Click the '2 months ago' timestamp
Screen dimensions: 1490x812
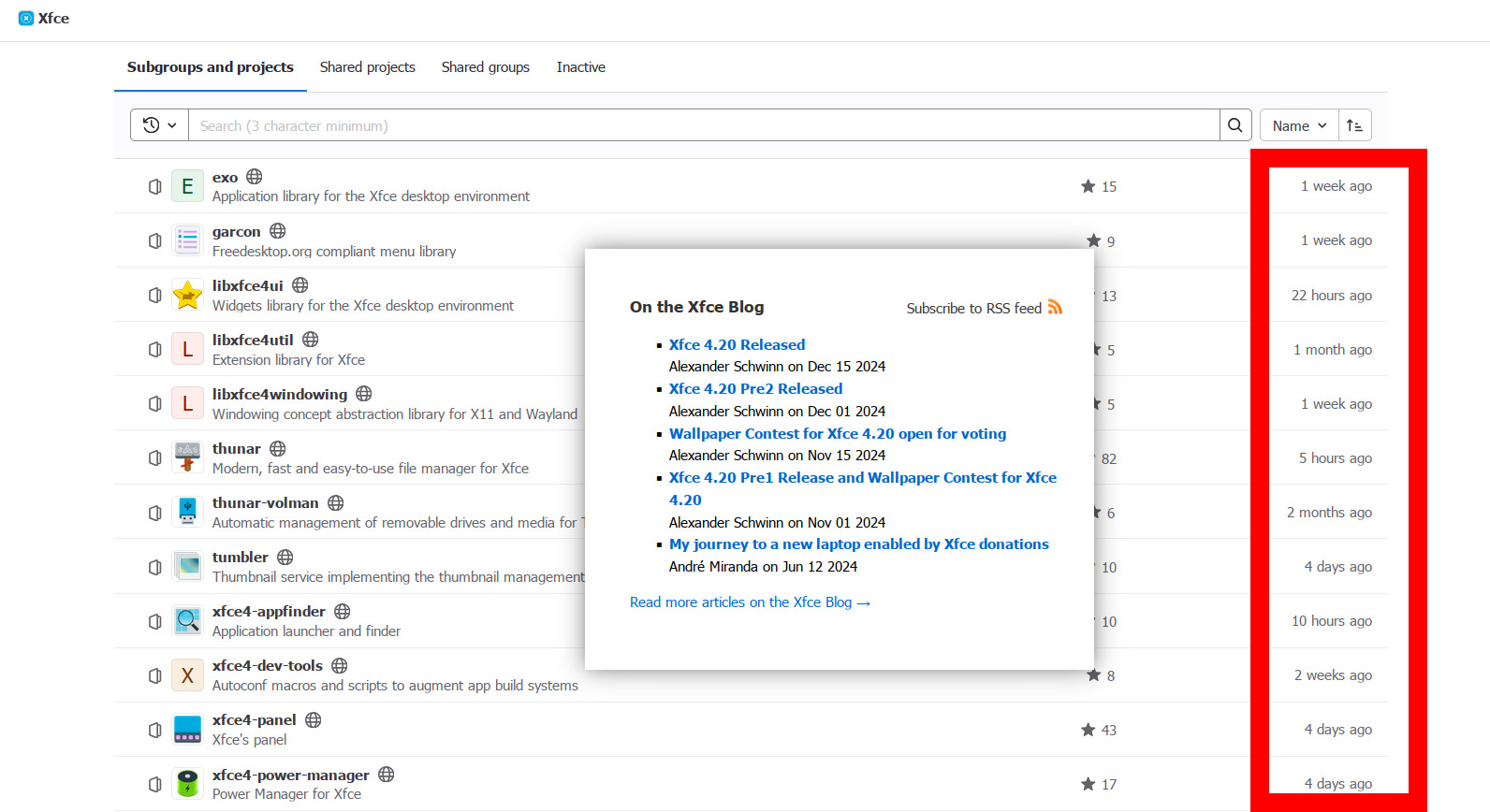coord(1329,513)
